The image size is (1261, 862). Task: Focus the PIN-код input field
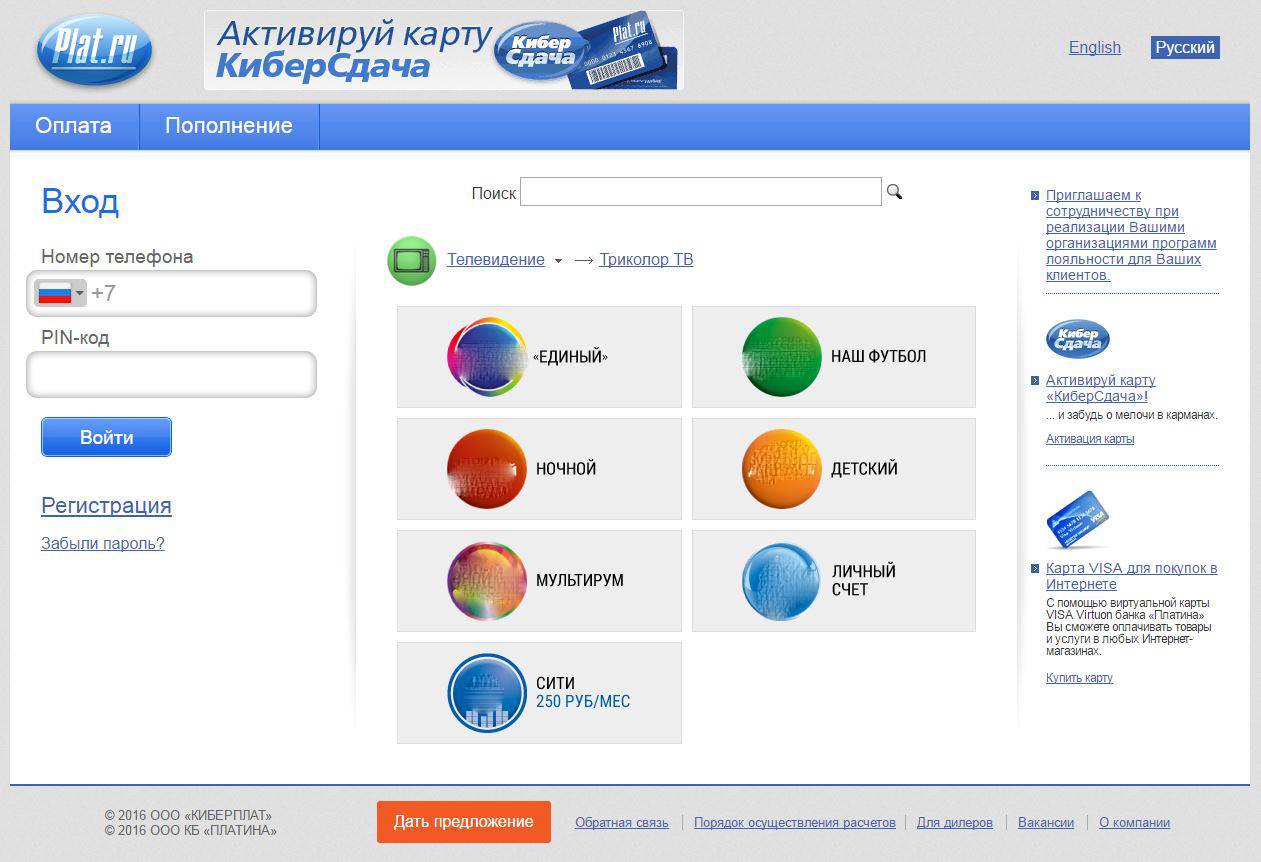pyautogui.click(x=172, y=375)
